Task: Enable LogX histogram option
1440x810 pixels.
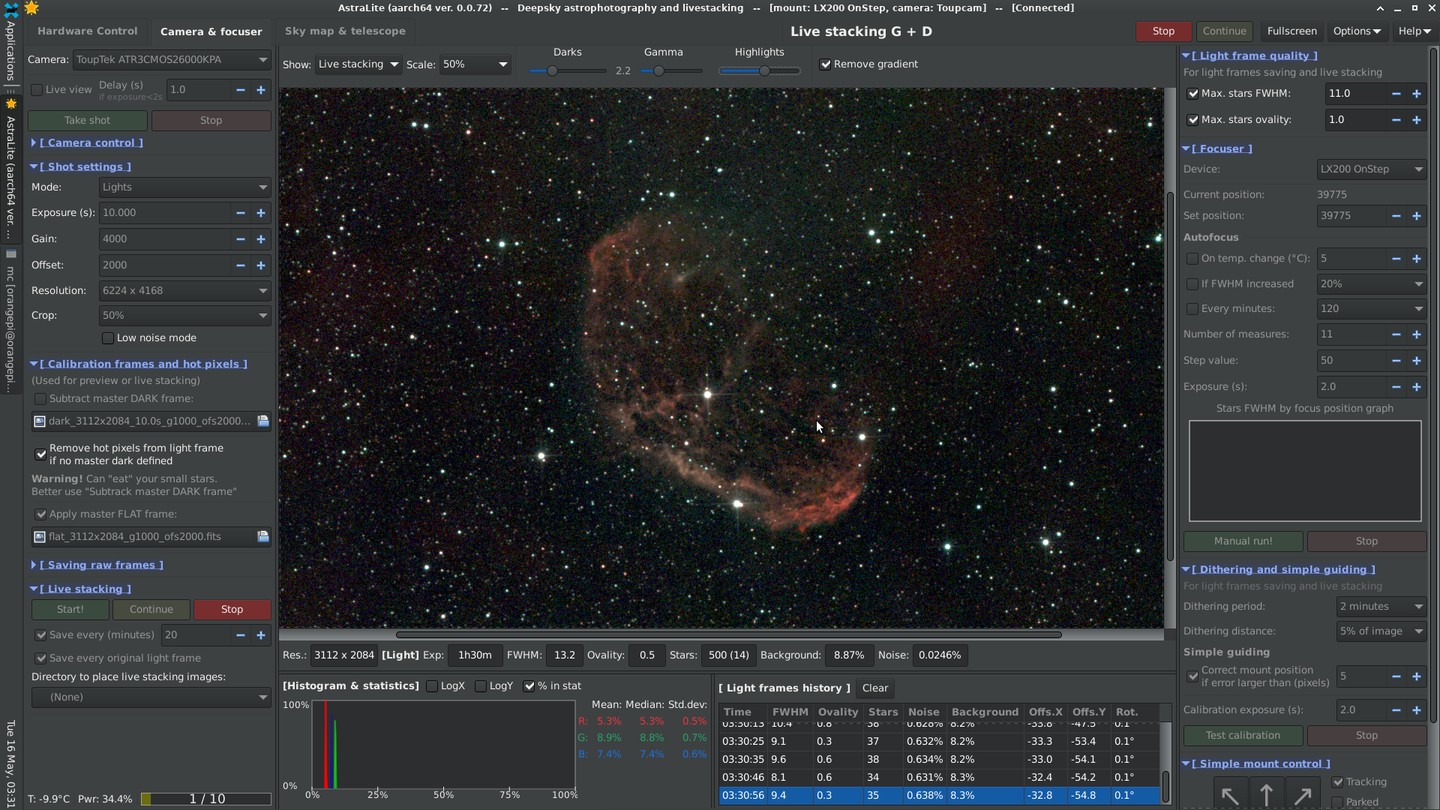Action: coord(432,686)
